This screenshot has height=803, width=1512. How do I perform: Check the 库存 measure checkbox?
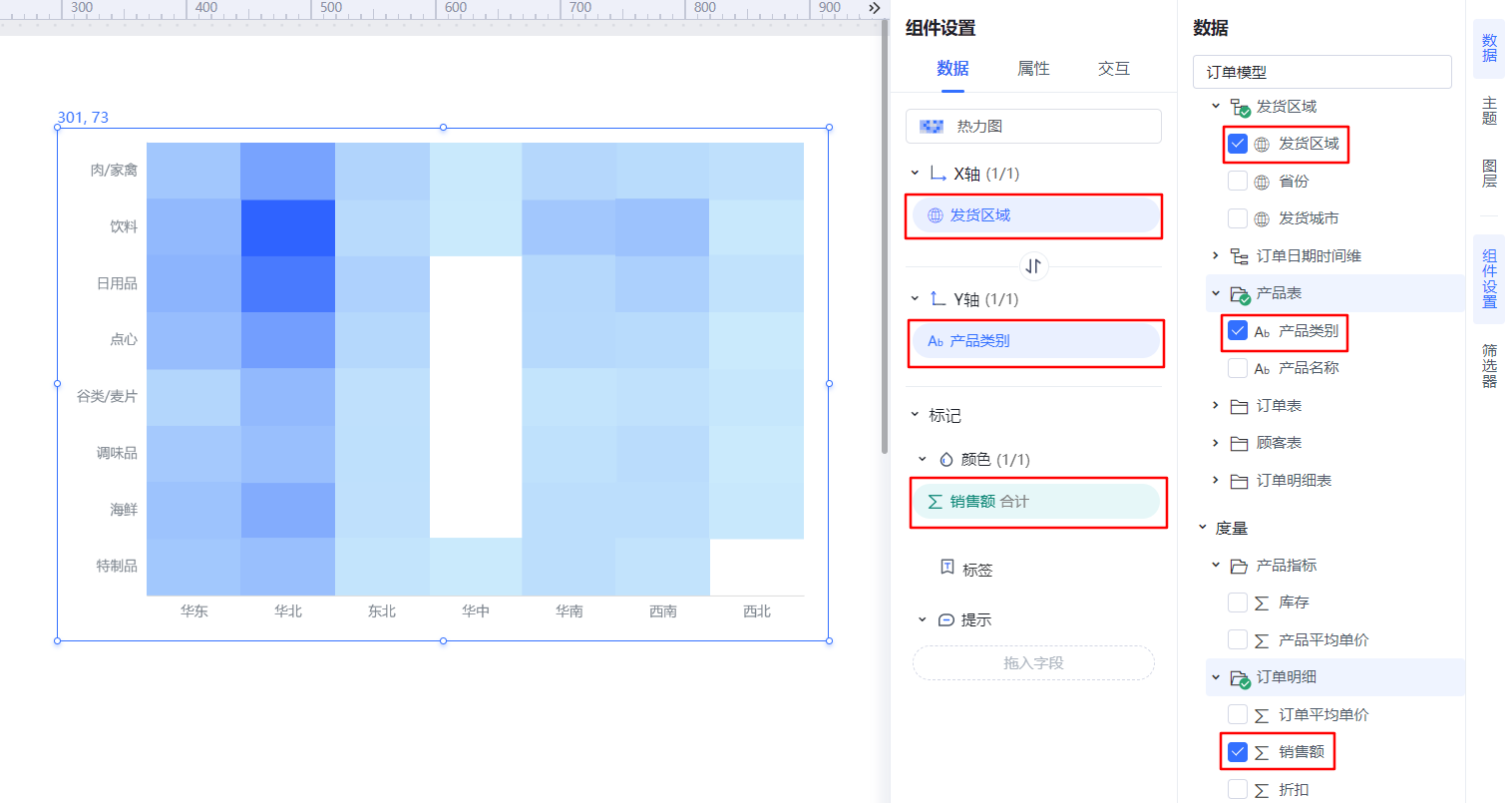pos(1238,602)
